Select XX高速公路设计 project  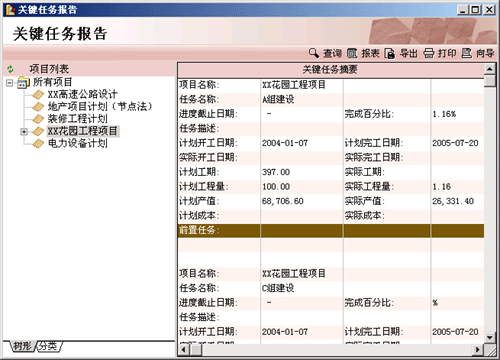pyautogui.click(x=82, y=94)
